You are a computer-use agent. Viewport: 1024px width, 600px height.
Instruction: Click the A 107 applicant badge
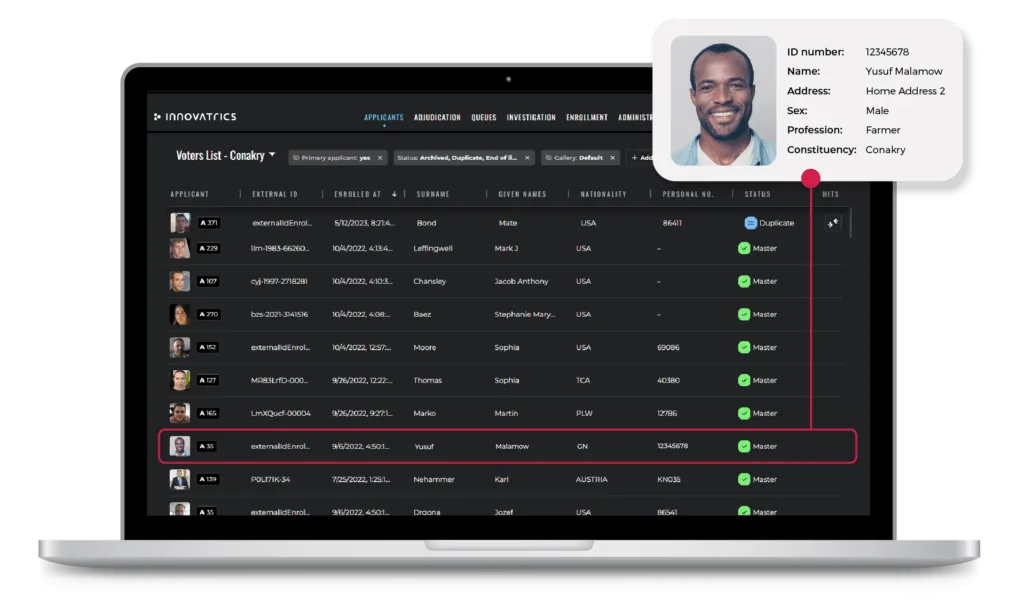[x=208, y=281]
